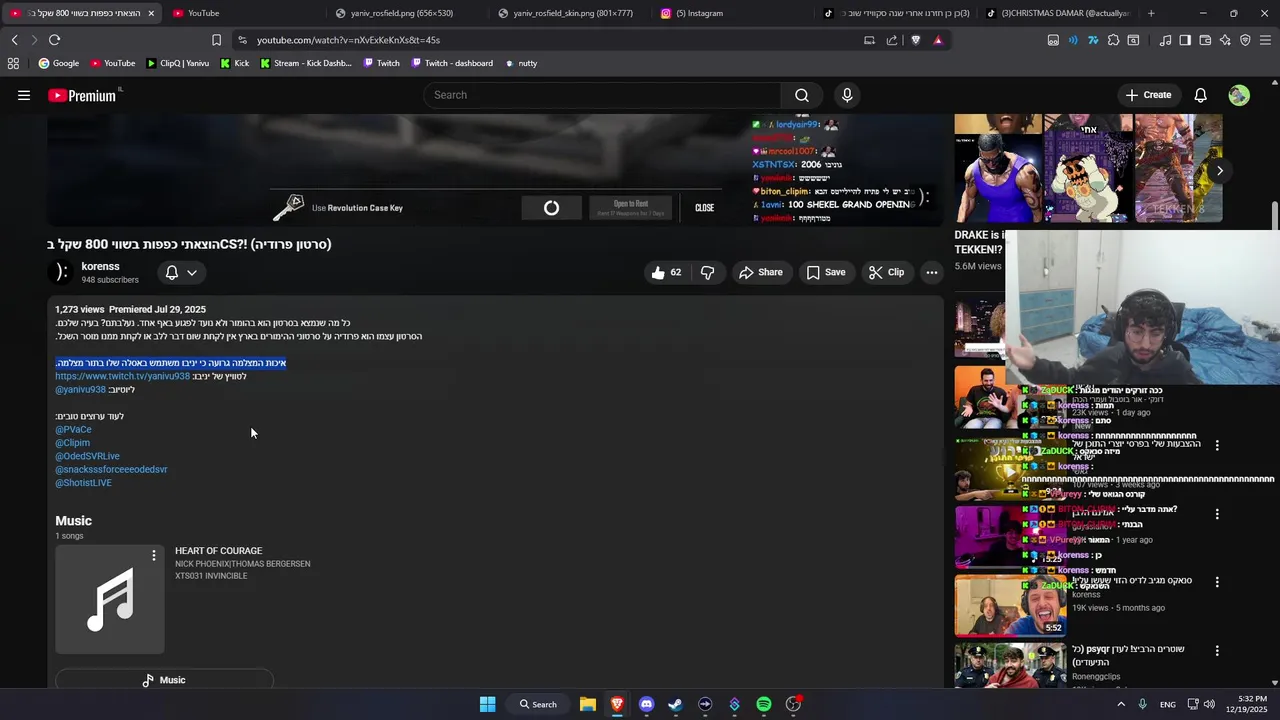Open the @OdedSVRLive channel link
This screenshot has height=720, width=1280.
point(87,456)
